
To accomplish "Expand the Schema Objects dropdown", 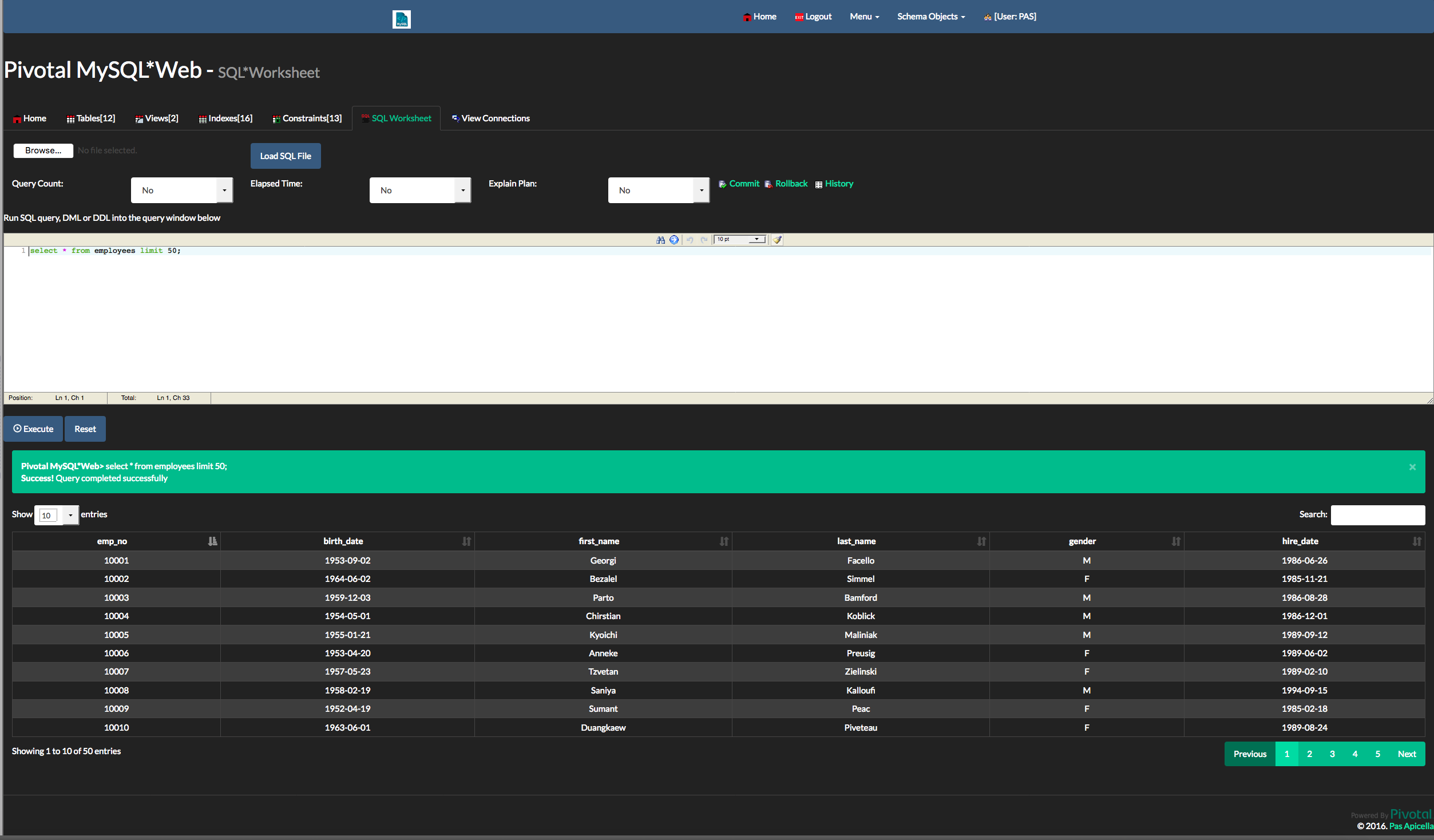I will [931, 17].
